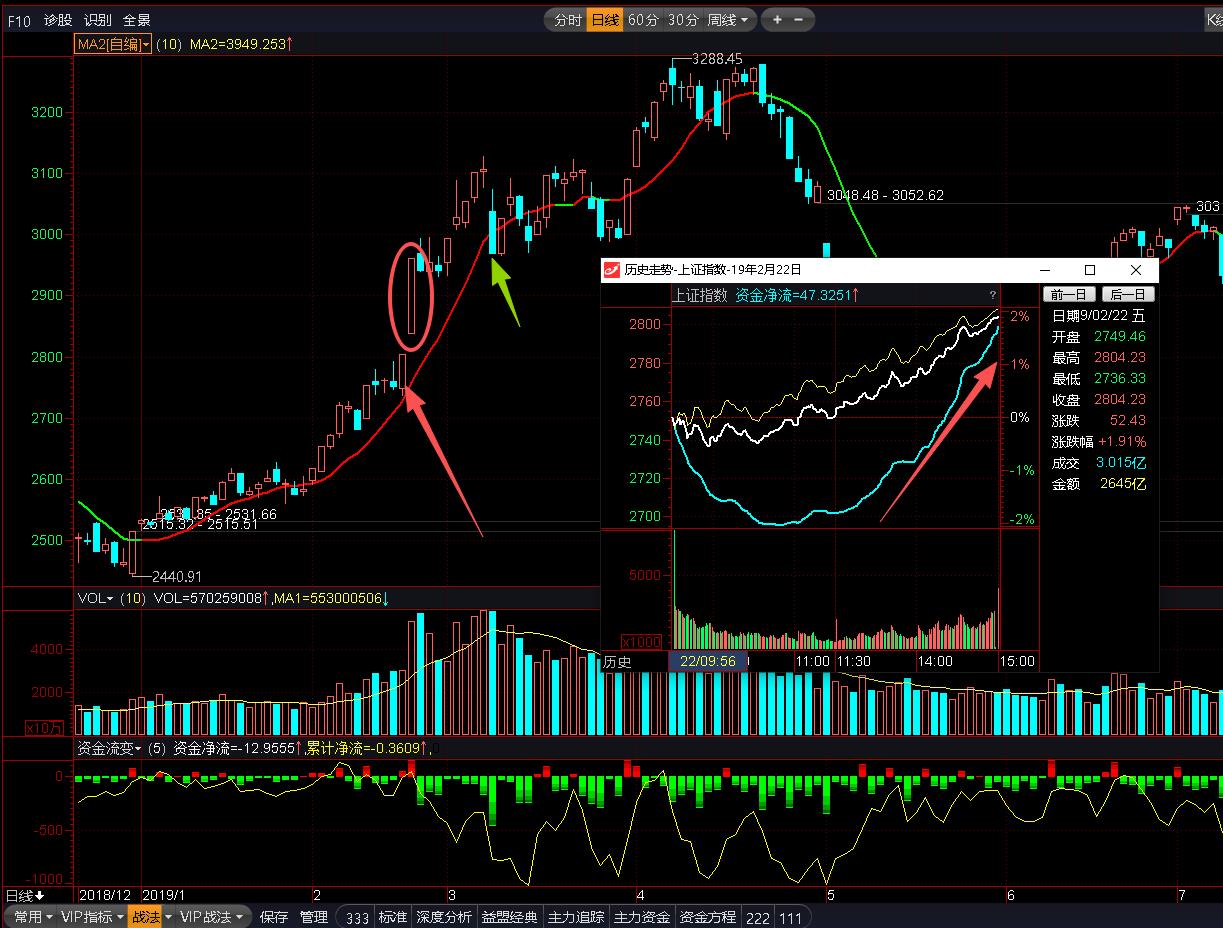
Task: Open the VIP指标 dropdown menu
Action: coord(92,917)
